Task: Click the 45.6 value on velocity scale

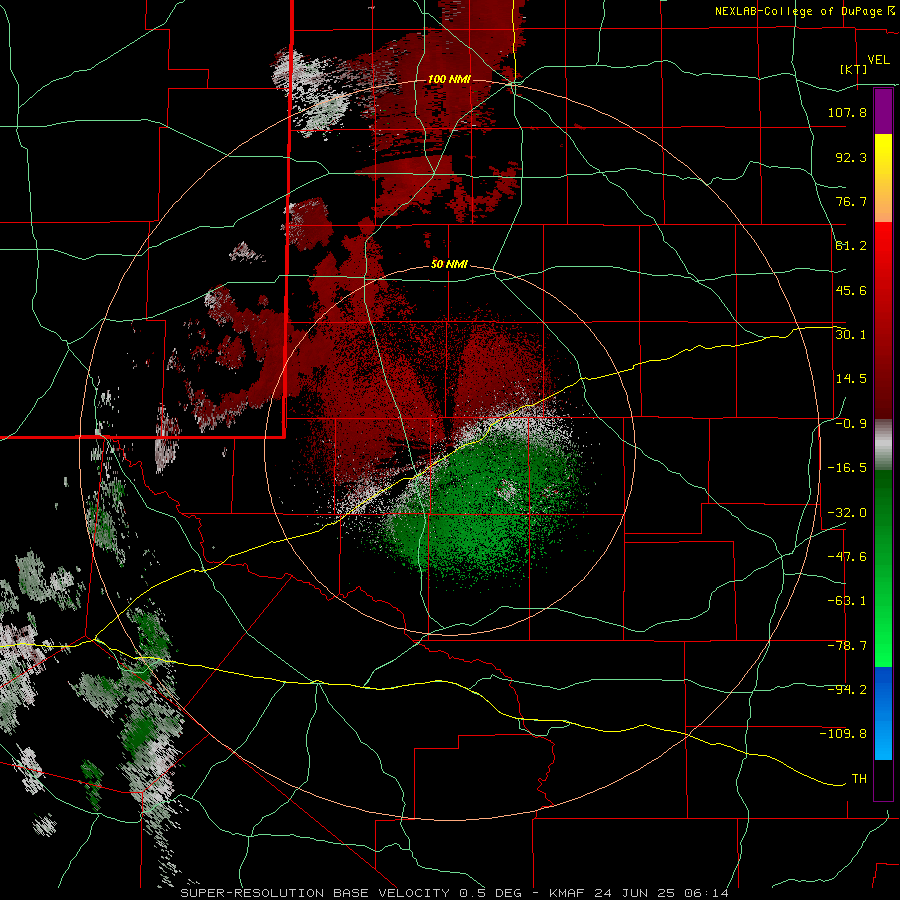Action: click(851, 290)
